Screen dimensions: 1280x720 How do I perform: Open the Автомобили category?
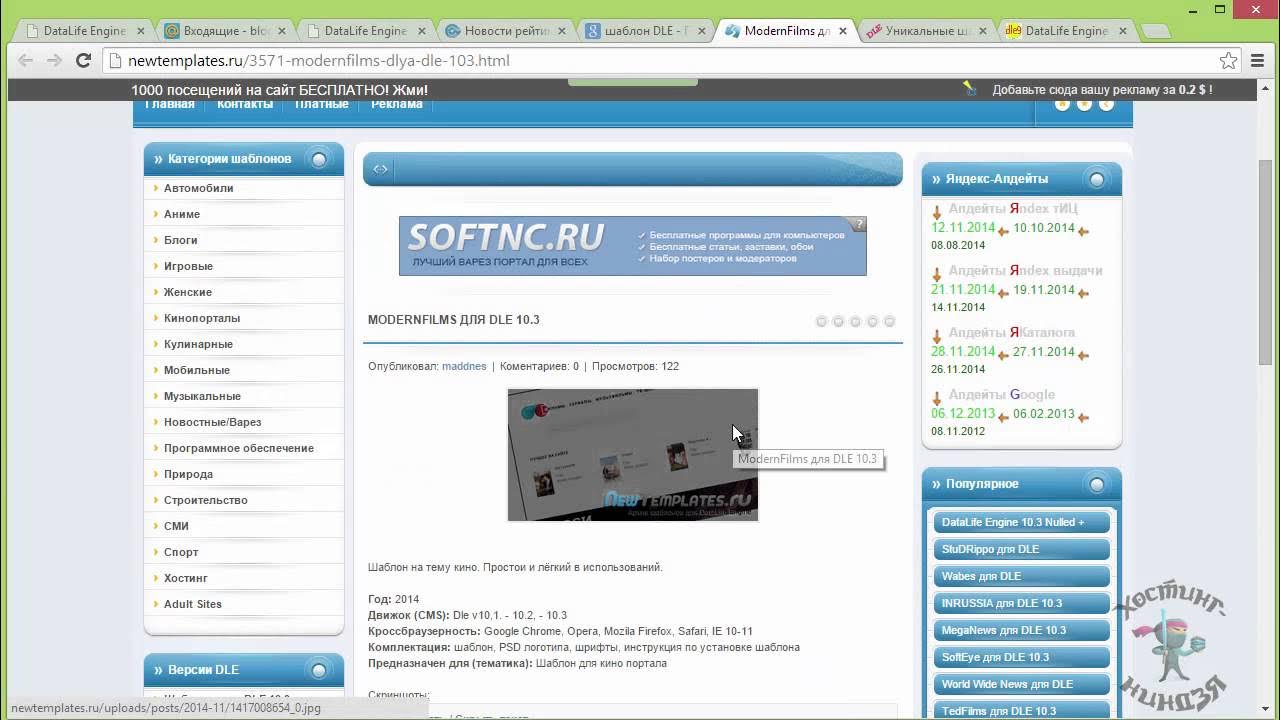(199, 188)
